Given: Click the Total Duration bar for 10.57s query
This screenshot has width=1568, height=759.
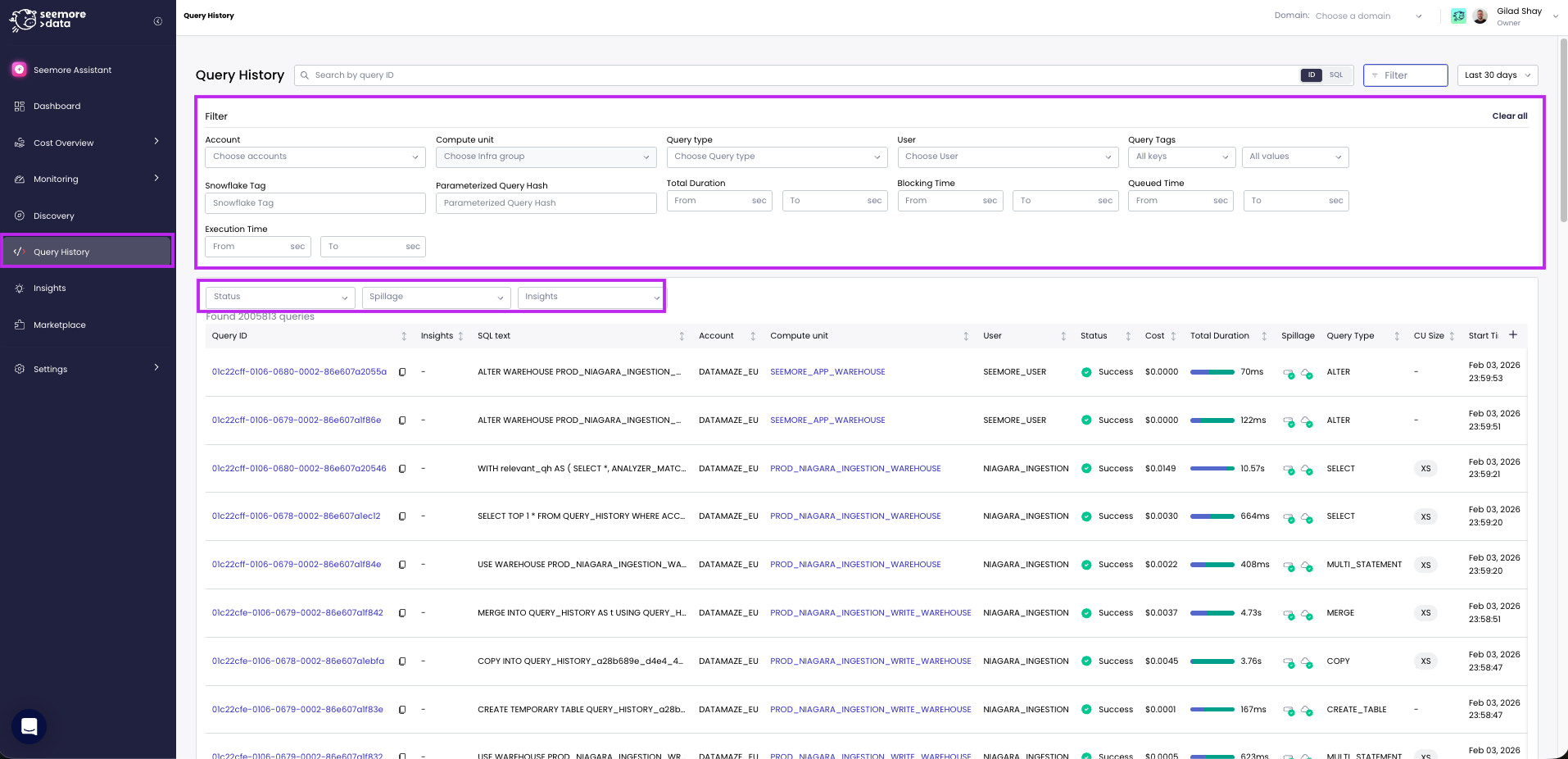Looking at the screenshot, I should (x=1212, y=469).
